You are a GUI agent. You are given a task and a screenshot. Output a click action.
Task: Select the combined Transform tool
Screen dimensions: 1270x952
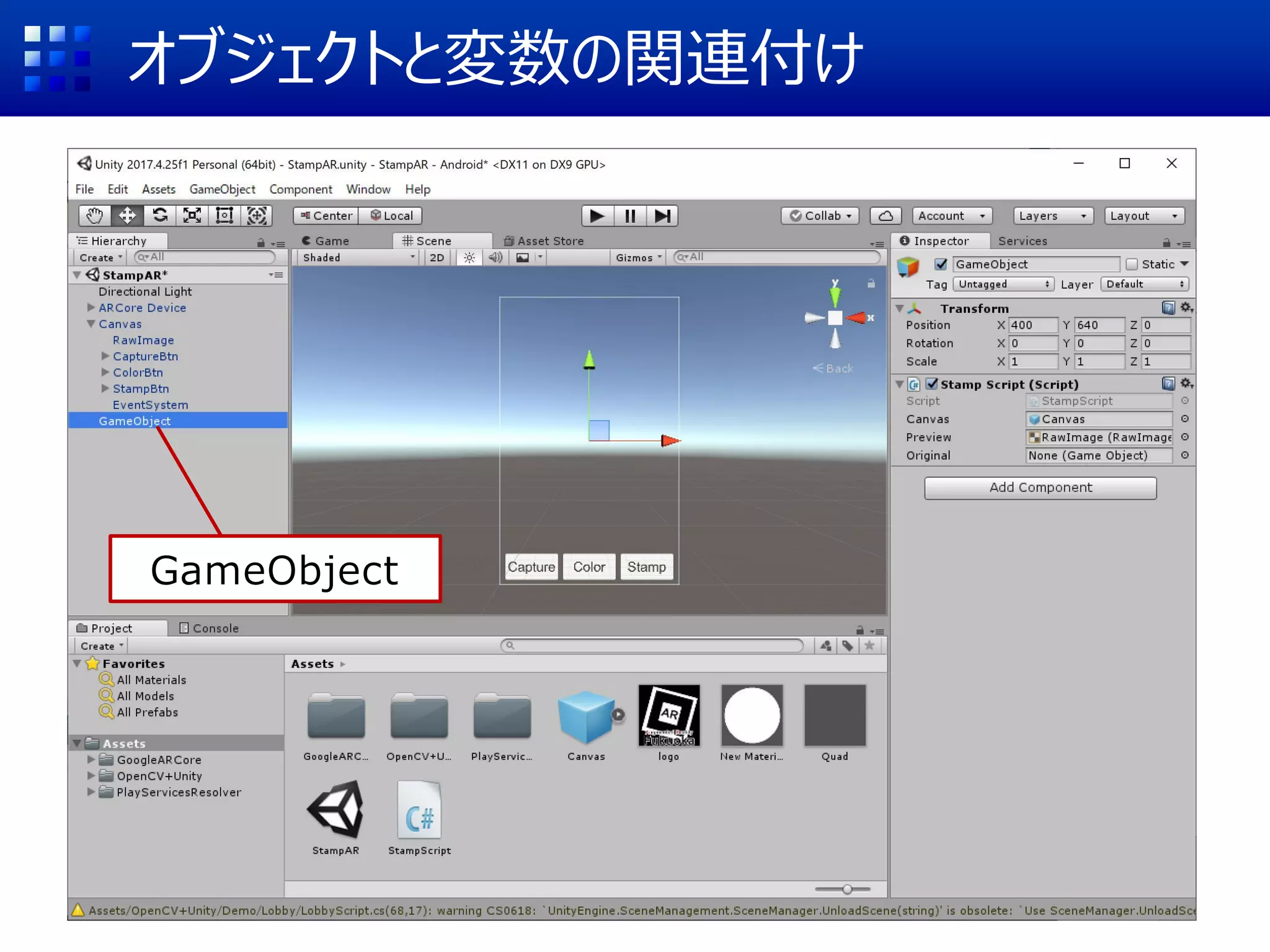[x=257, y=216]
